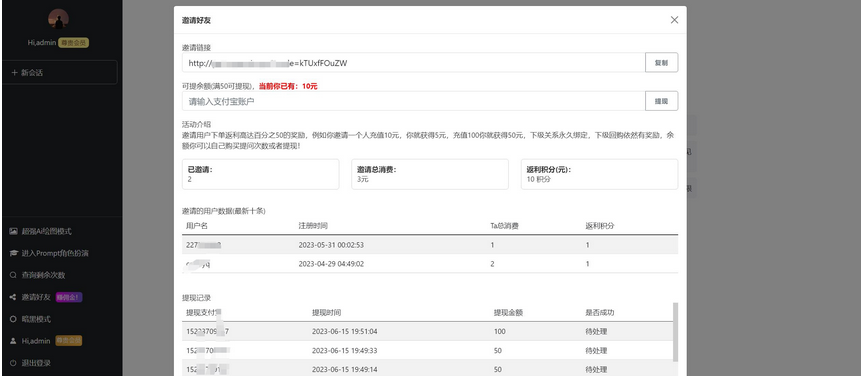Viewport: 861px width, 376px height.
Task: Click withdrawal time 2023-06-15 19:49:14
Action: pos(345,369)
